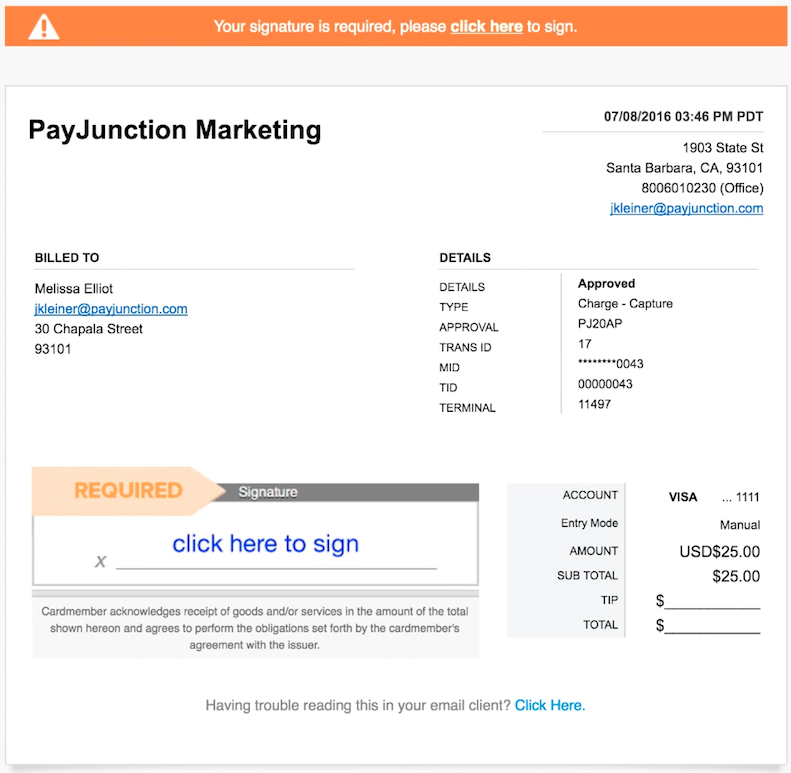Select '30 Chapala Street' address text
Image resolution: width=791 pixels, height=773 pixels.
point(88,328)
